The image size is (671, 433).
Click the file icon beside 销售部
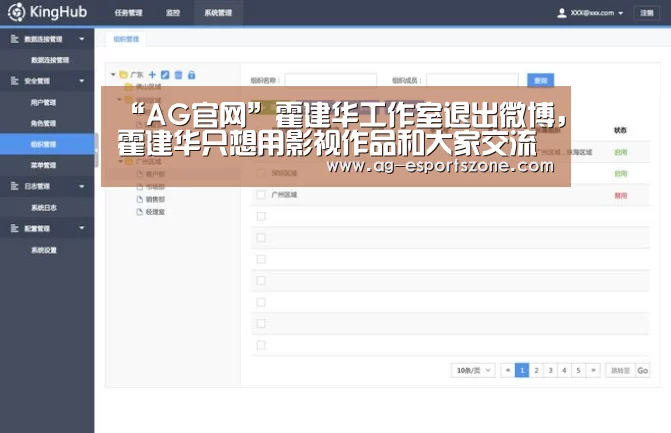tap(140, 199)
